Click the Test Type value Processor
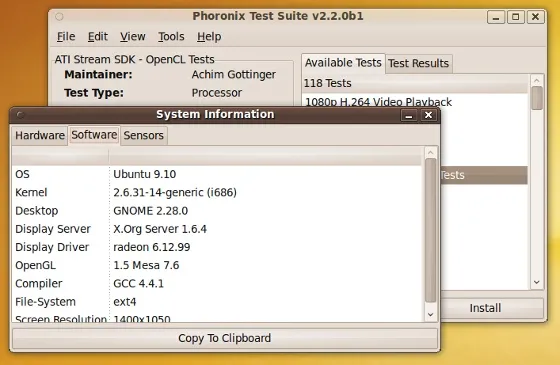560x365 pixels. click(x=217, y=93)
